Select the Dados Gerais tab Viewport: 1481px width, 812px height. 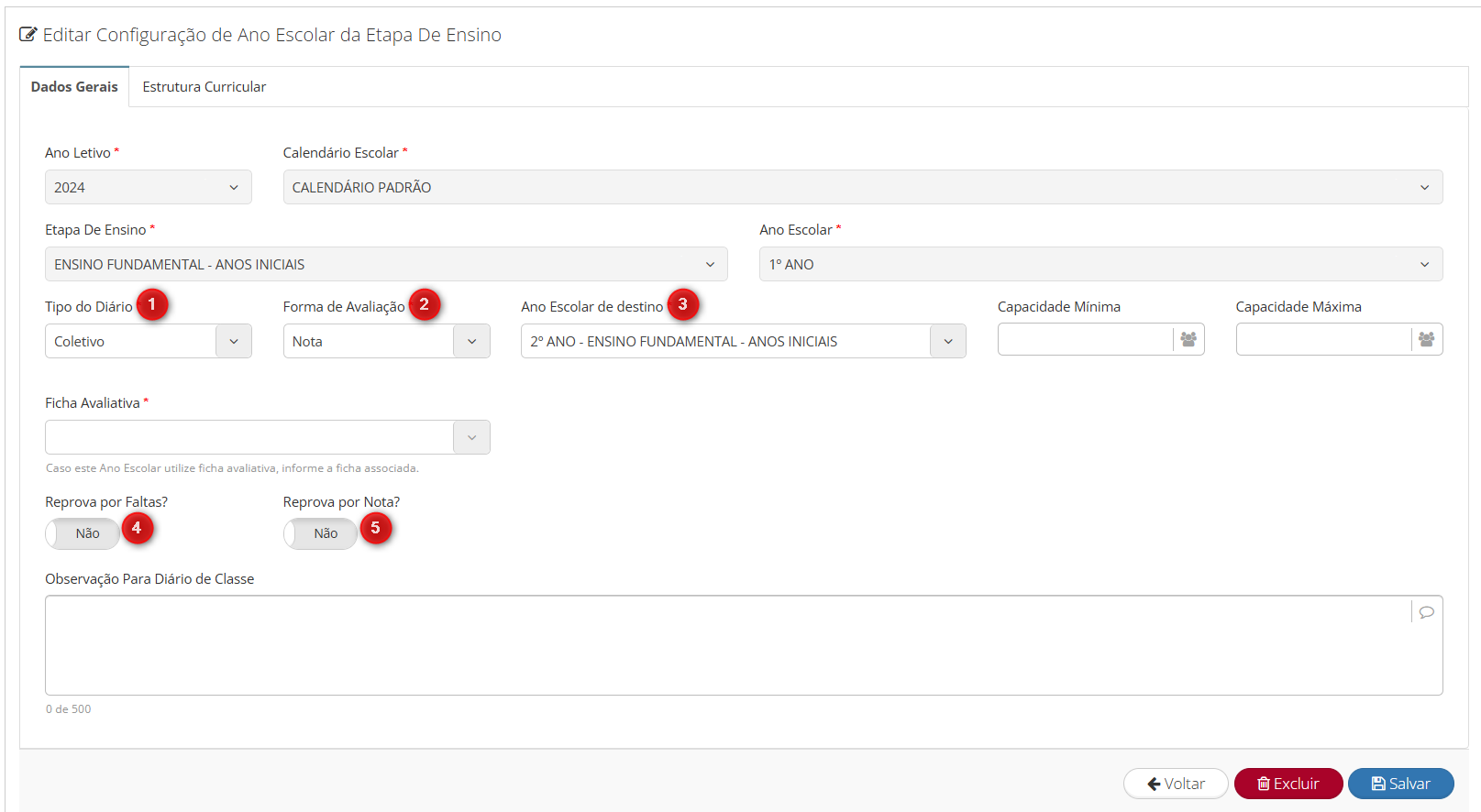pos(74,87)
